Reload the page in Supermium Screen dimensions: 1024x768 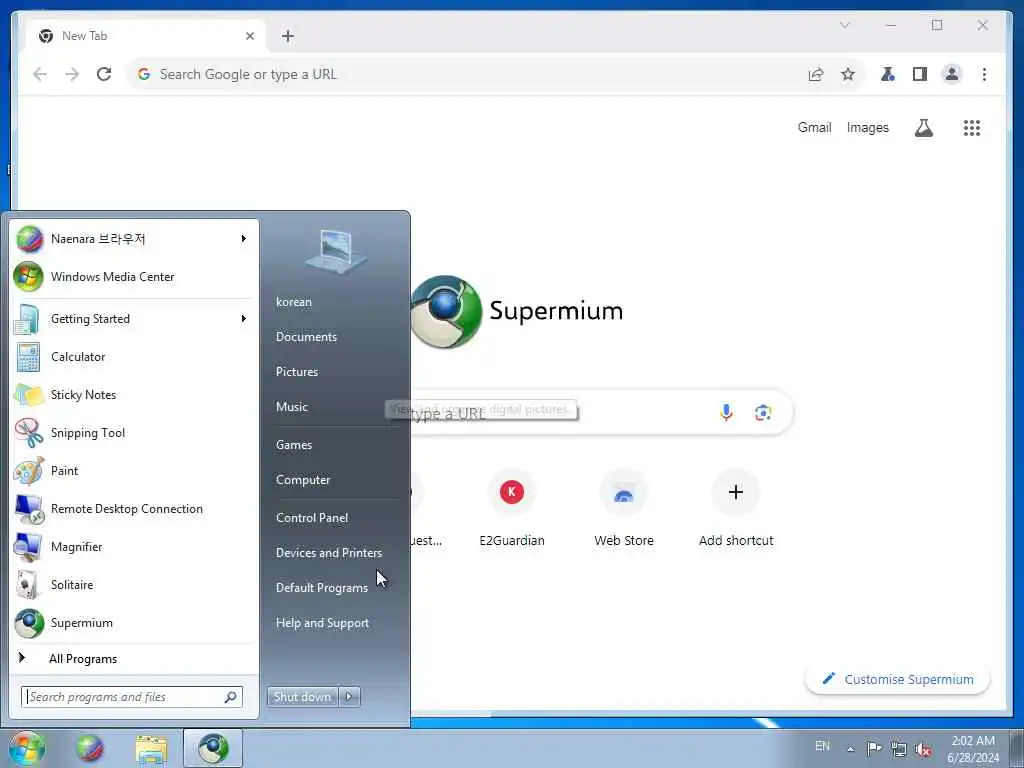(104, 74)
